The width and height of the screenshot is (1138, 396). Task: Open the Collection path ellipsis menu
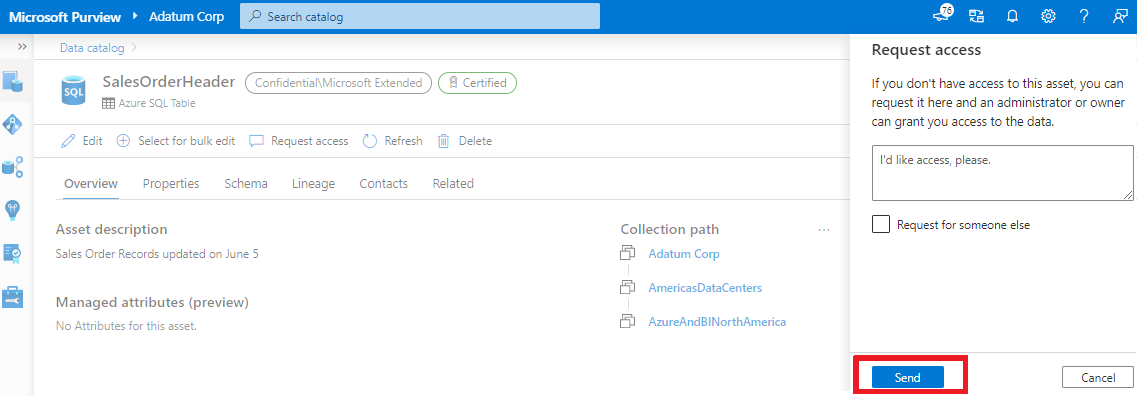[x=824, y=230]
